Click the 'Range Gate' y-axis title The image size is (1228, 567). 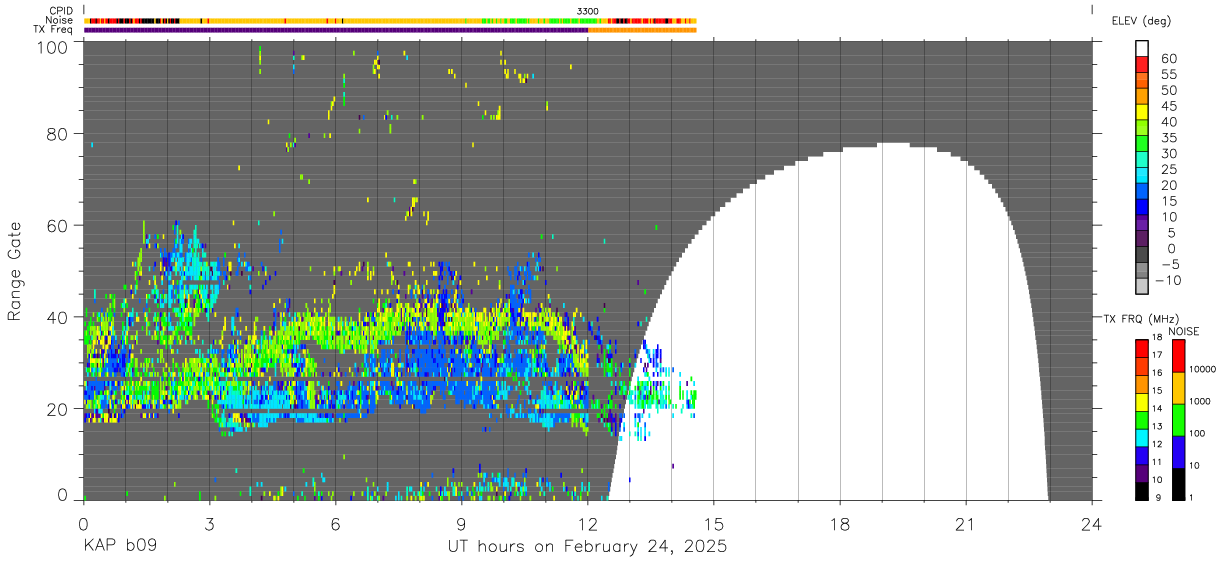pyautogui.click(x=15, y=271)
